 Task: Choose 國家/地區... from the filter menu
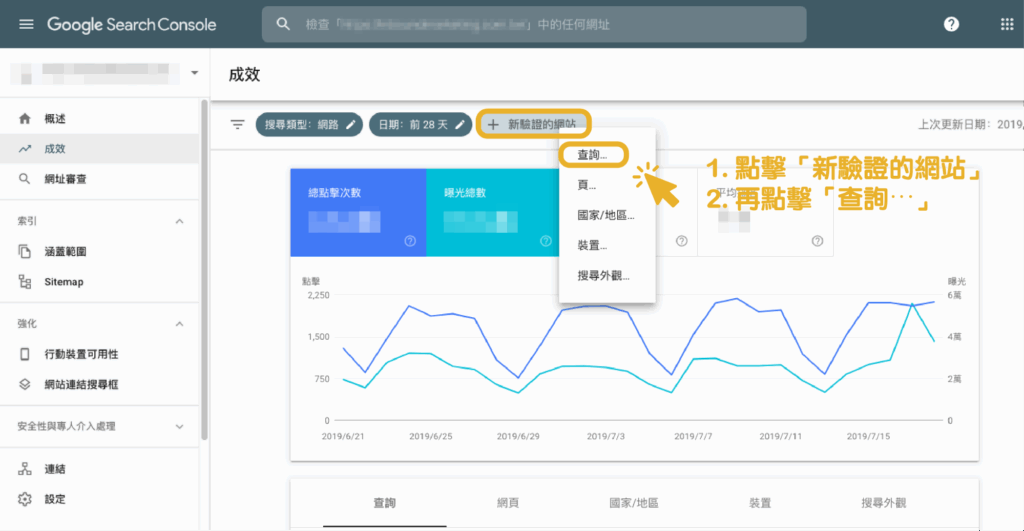point(607,215)
